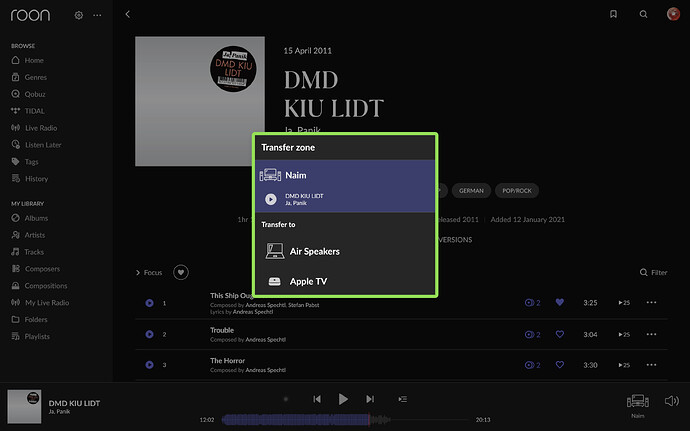Click the POP/ROCK genre tag

tap(517, 191)
